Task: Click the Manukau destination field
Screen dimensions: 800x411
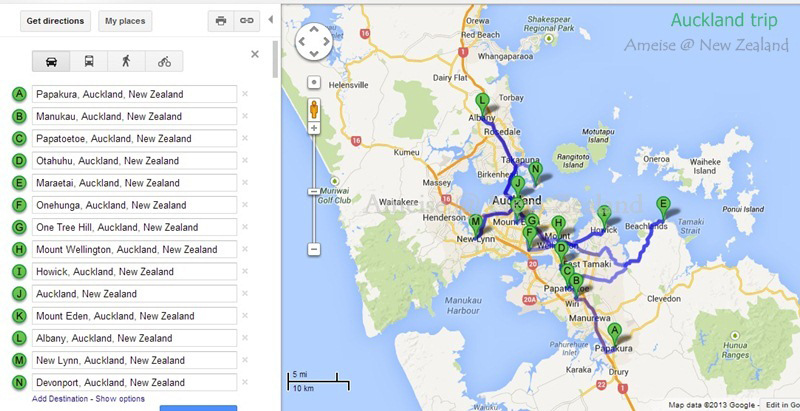Action: [x=134, y=116]
